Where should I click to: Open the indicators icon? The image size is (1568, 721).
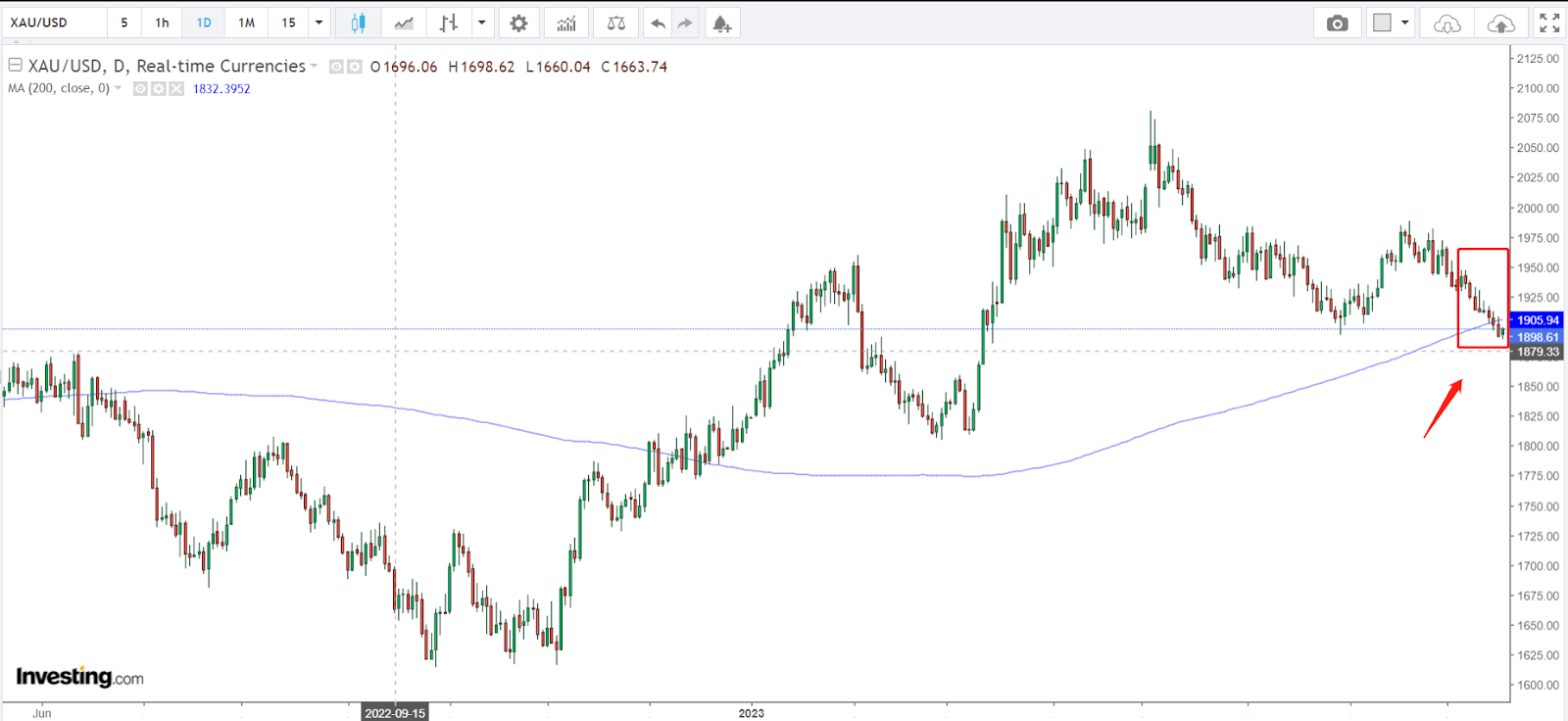566,23
